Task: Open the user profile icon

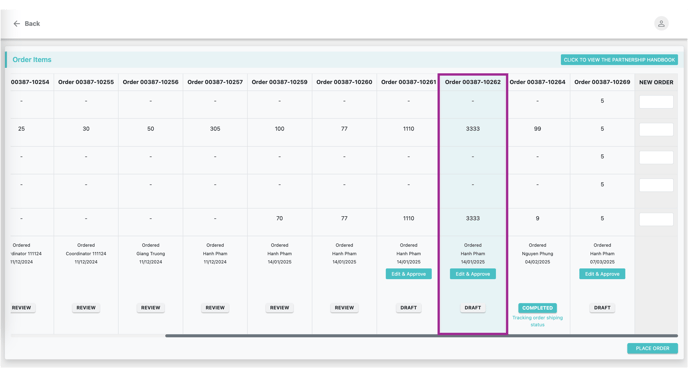Action: (661, 23)
